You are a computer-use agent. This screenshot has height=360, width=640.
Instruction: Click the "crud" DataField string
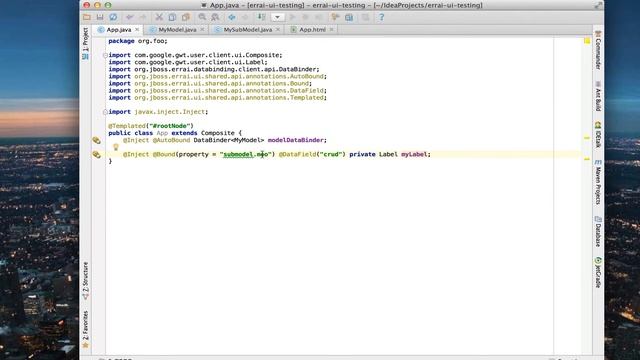331,154
